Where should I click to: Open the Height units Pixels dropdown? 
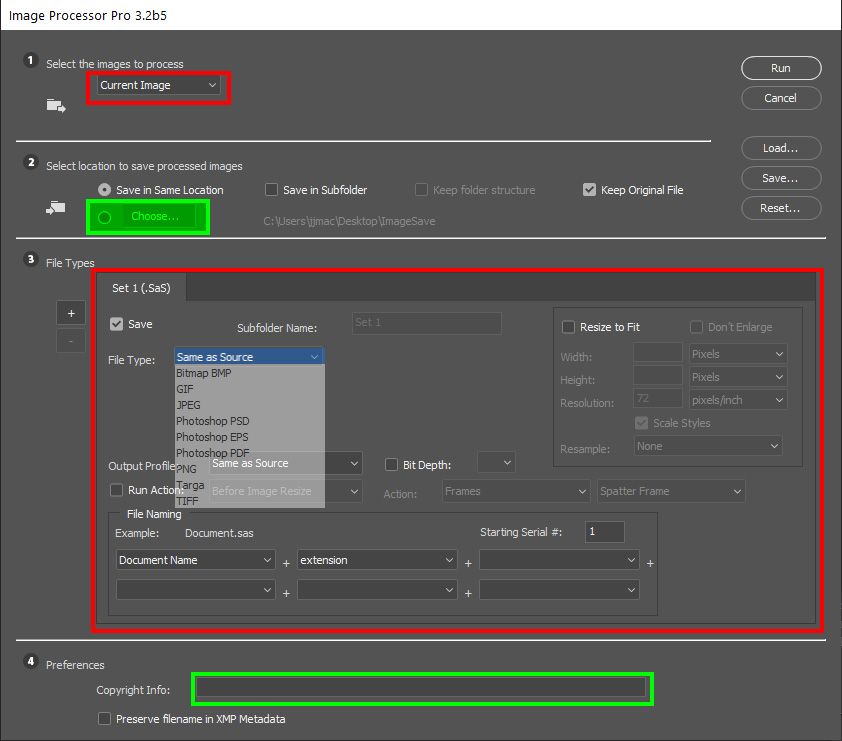(x=738, y=377)
